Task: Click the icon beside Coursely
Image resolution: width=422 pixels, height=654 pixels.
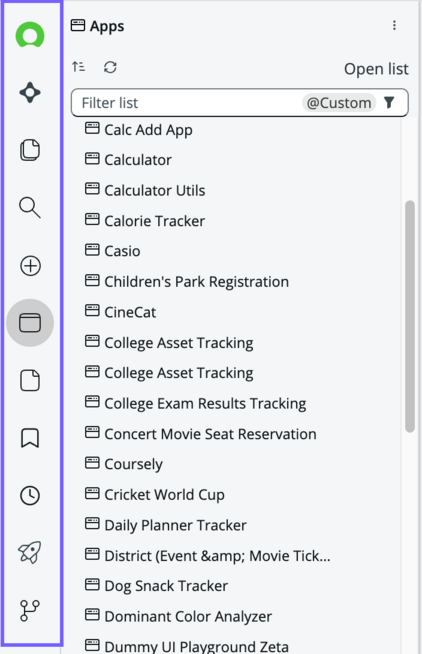Action: (92, 463)
